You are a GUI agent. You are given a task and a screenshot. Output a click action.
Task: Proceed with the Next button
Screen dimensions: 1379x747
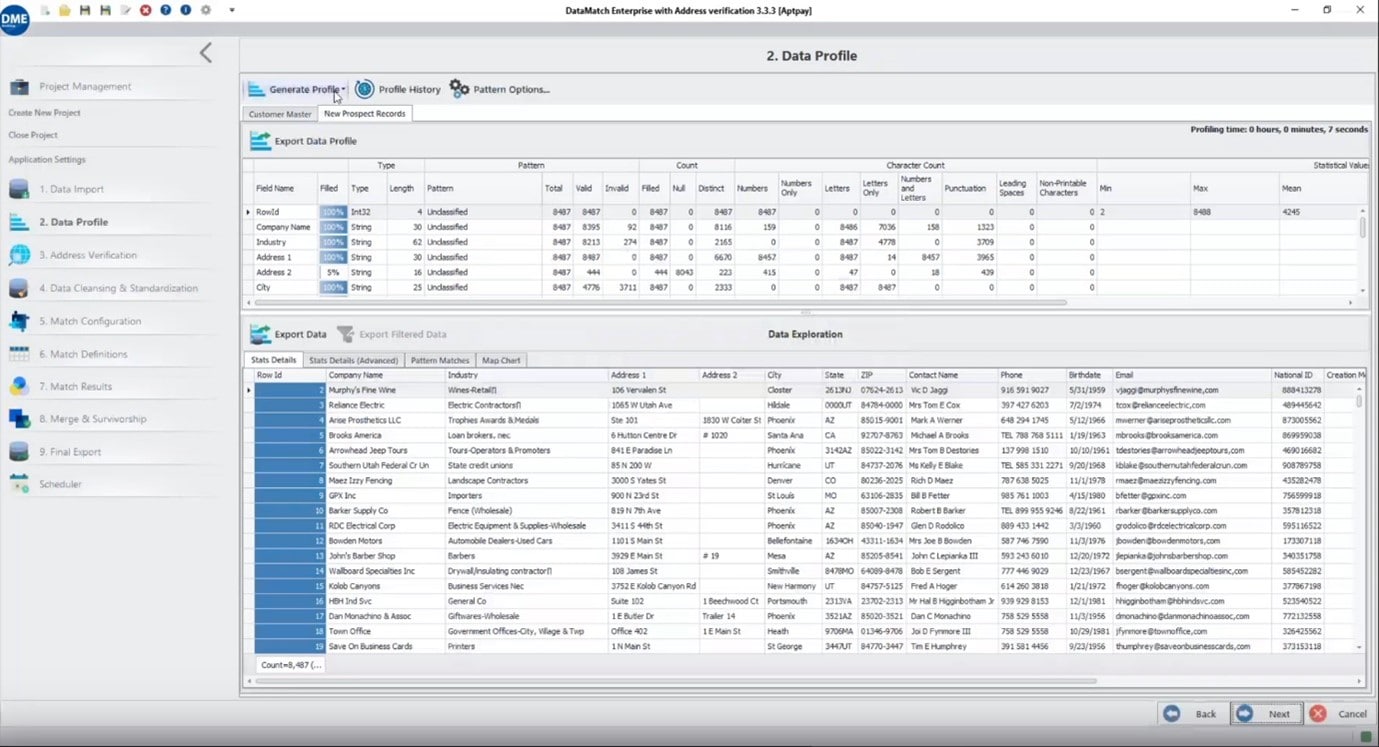tap(1266, 714)
